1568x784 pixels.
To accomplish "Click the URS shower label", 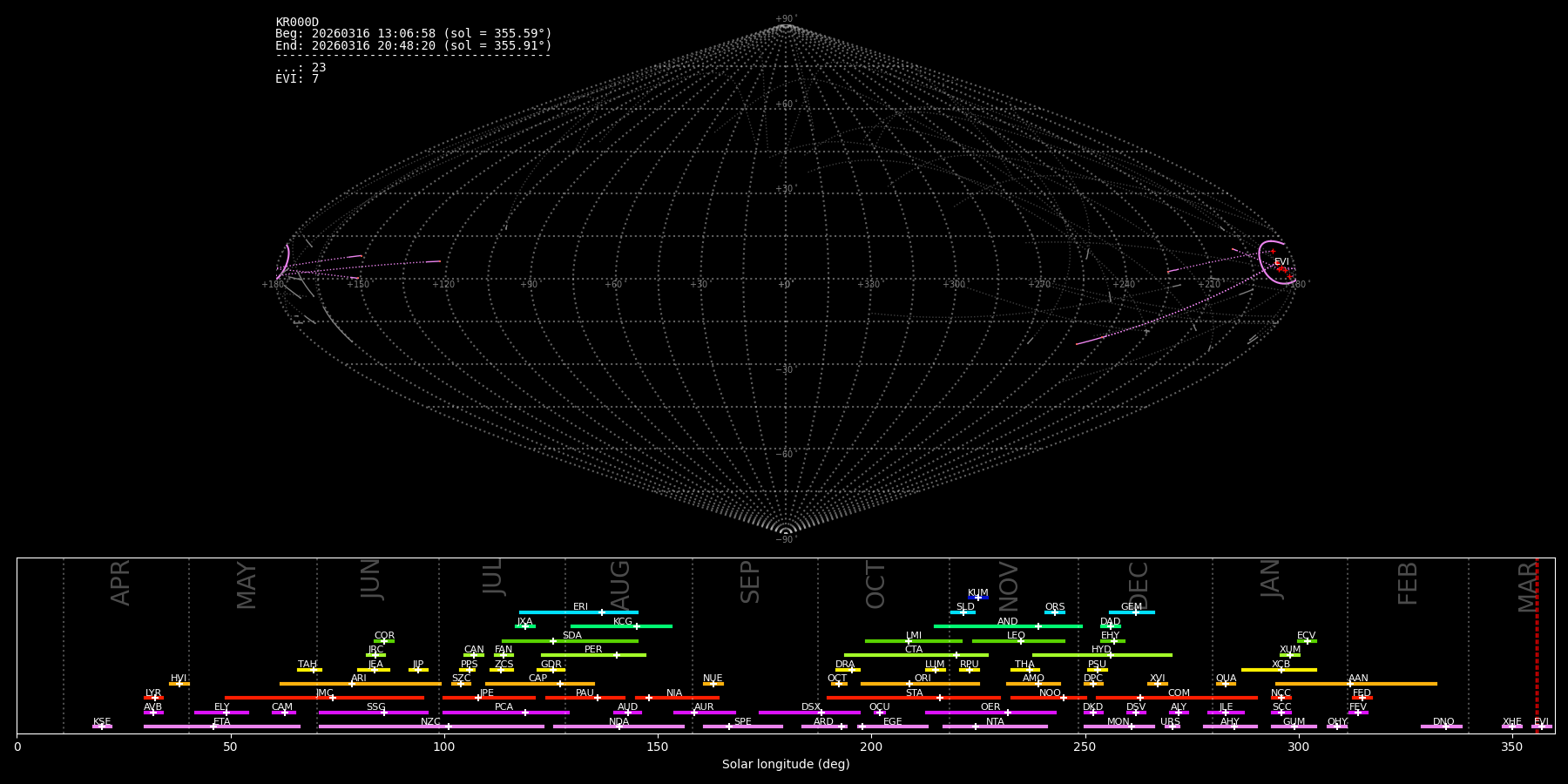I will pyautogui.click(x=1170, y=722).
